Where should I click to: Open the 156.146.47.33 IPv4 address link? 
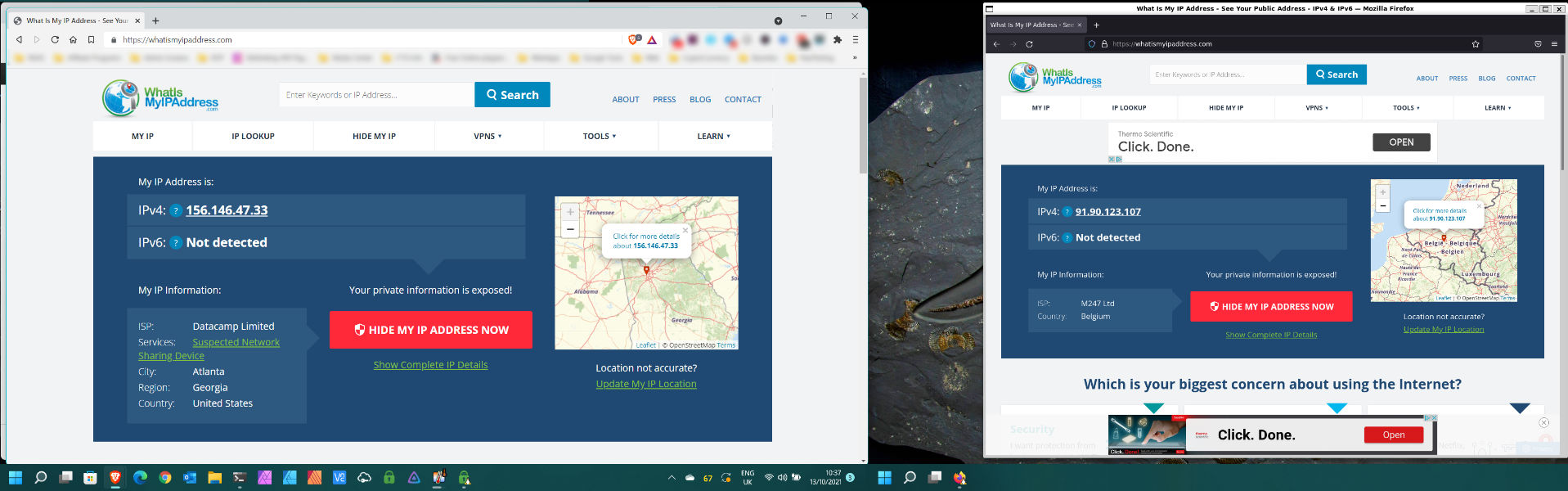[227, 210]
